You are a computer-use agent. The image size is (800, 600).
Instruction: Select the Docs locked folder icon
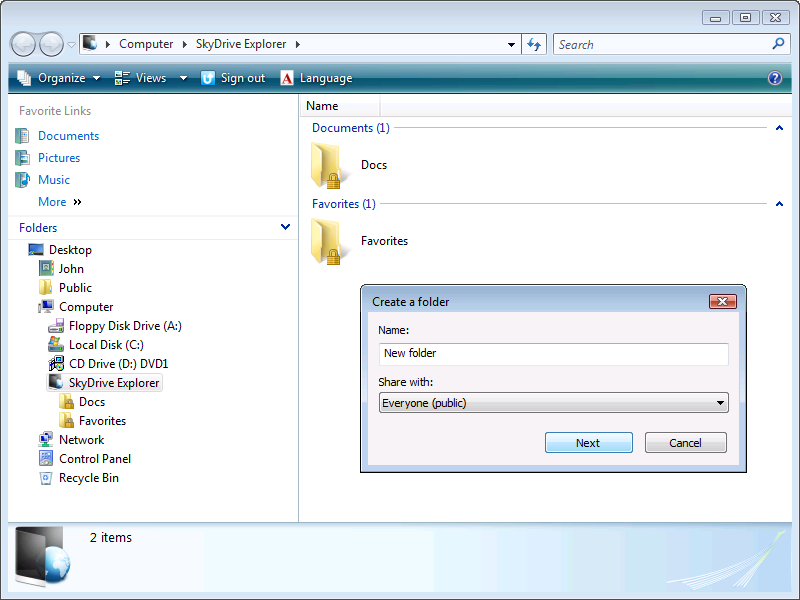[329, 165]
